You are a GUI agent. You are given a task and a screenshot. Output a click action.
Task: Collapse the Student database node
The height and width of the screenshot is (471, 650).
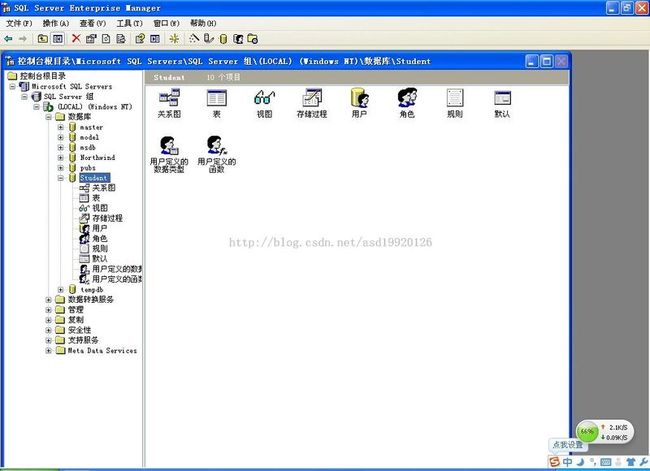coord(61,178)
